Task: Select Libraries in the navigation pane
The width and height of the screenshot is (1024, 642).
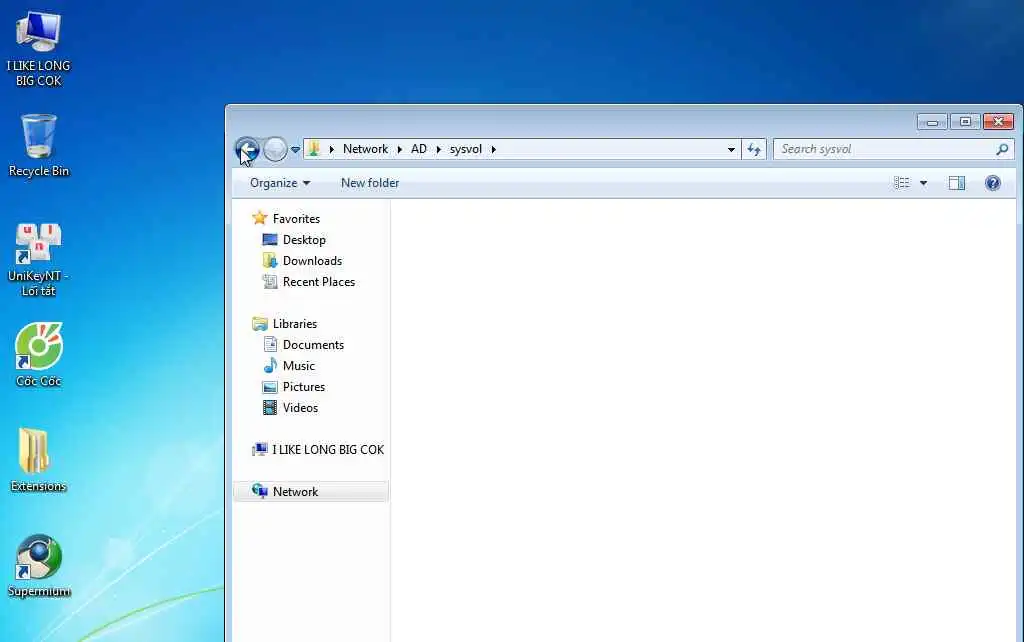Action: pos(295,324)
